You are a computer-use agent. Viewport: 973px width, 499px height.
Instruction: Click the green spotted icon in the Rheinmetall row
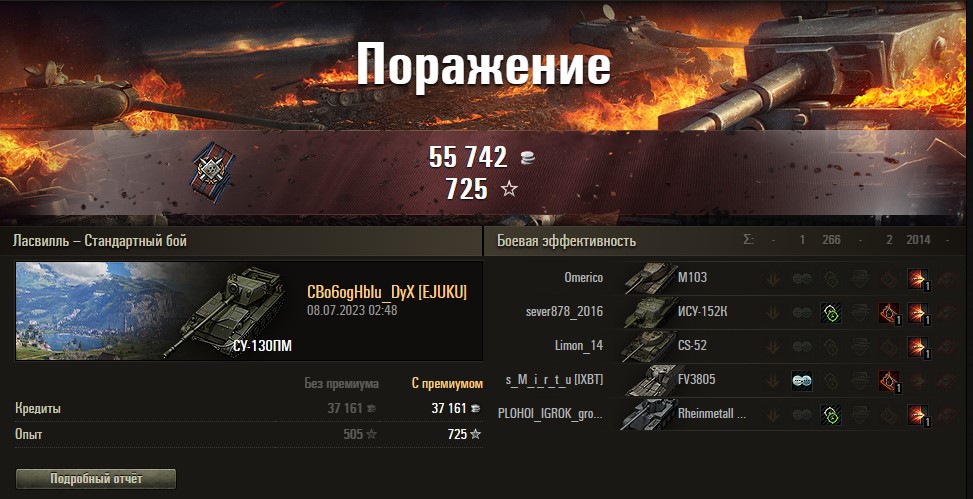tap(831, 415)
